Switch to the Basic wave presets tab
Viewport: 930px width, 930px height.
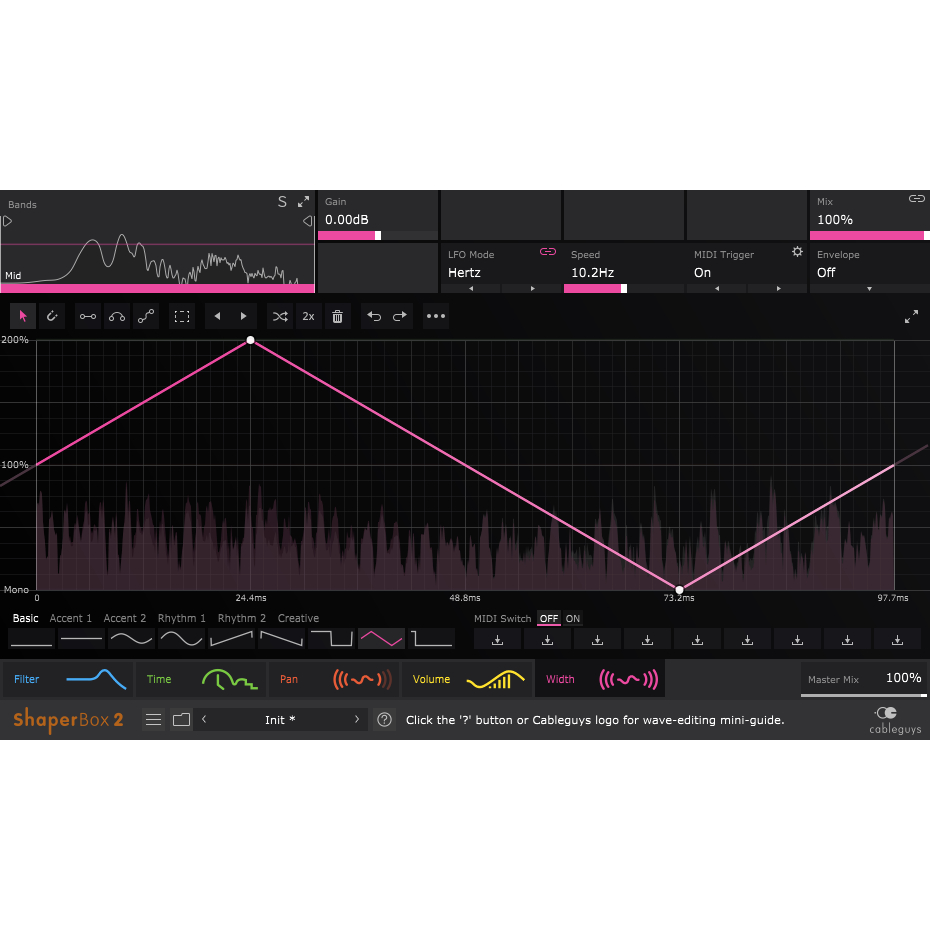(26, 618)
